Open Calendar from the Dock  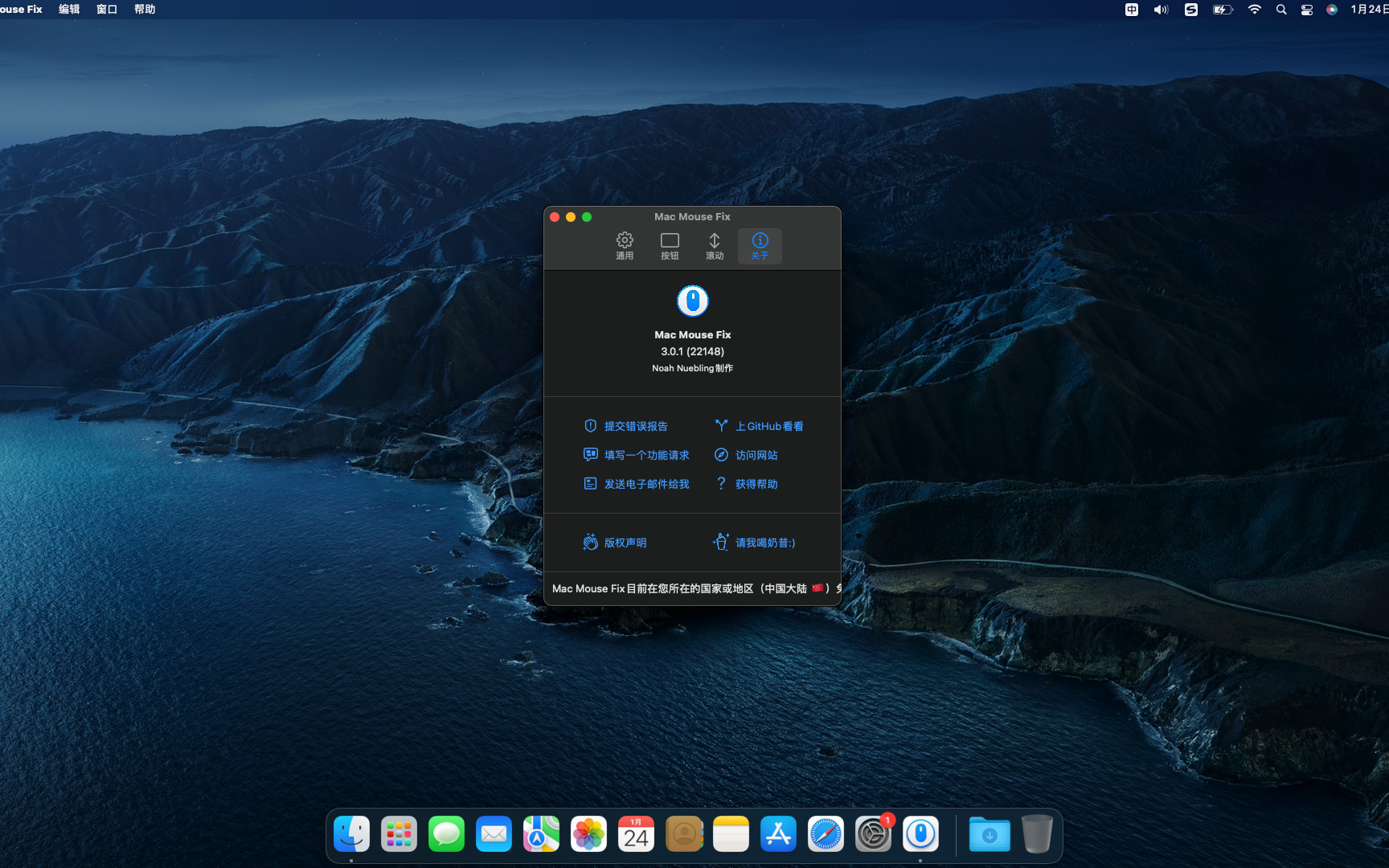coord(636,834)
